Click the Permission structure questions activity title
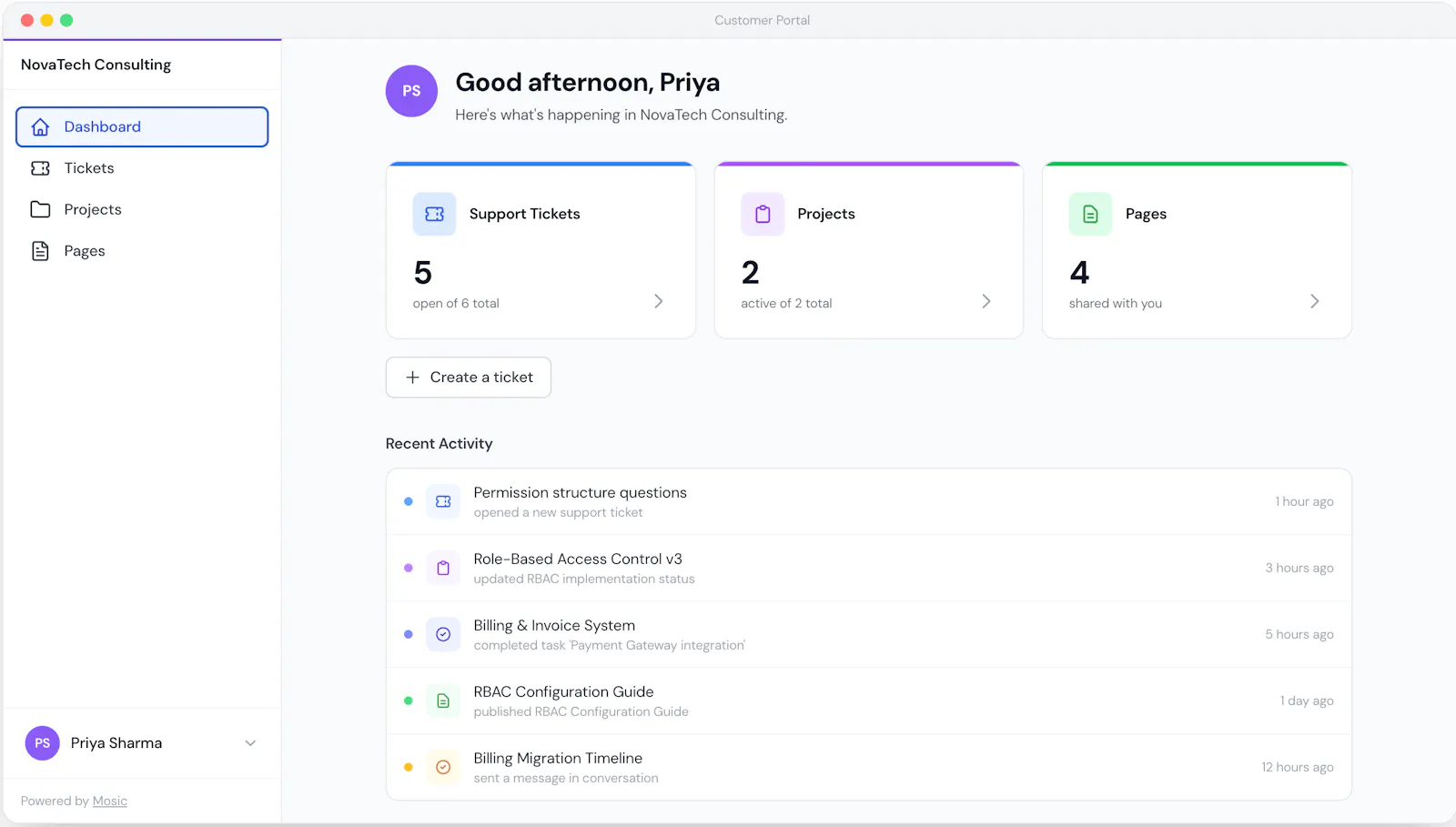 coord(580,492)
